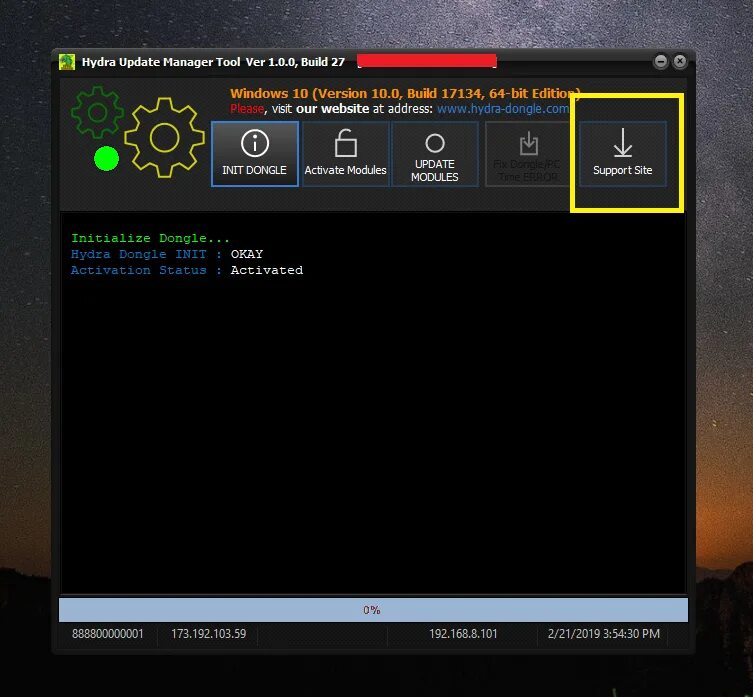Click the small green gear icon

coord(97,113)
